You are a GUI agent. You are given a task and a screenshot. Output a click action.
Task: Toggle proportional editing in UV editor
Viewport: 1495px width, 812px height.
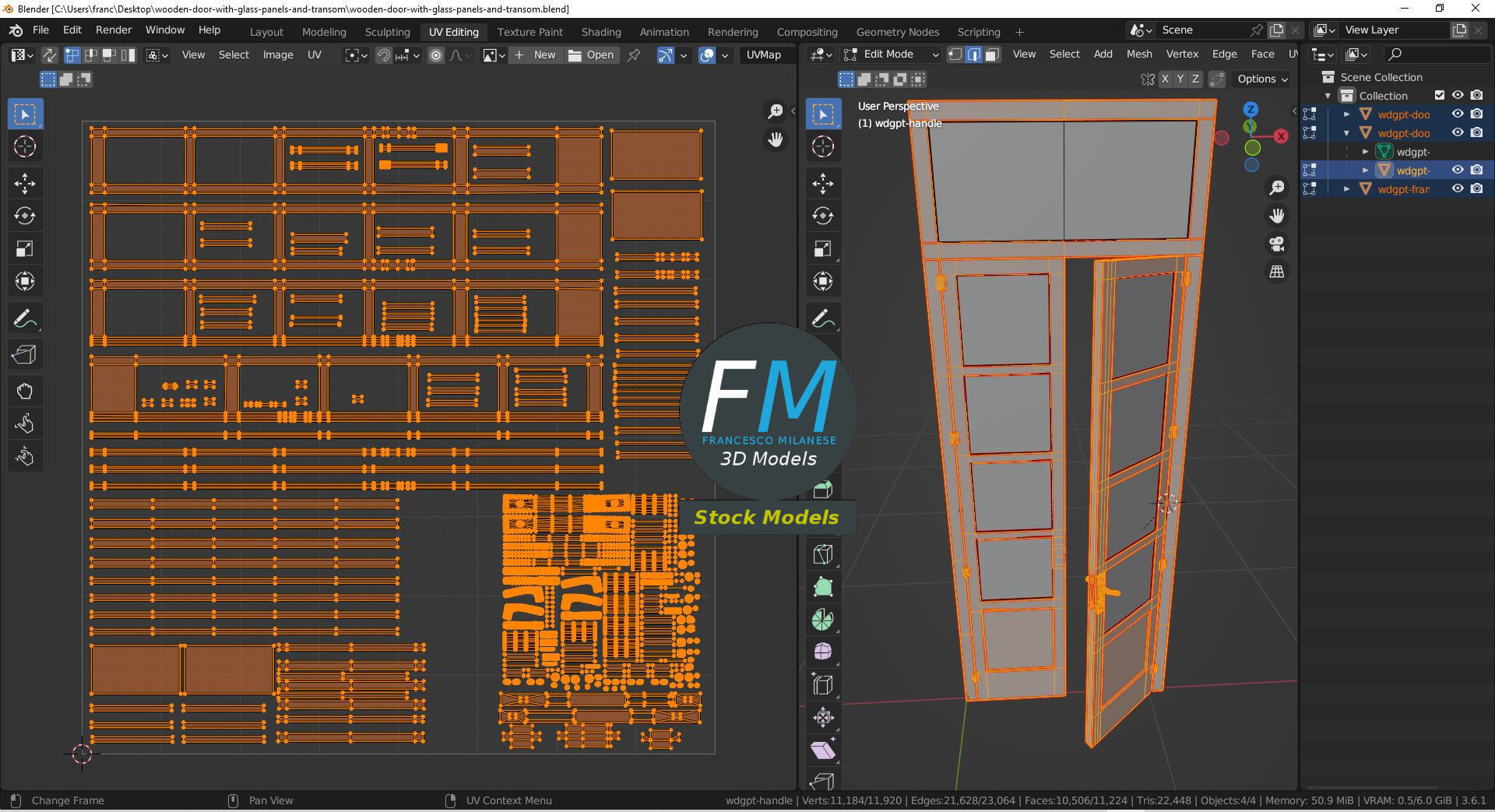[436, 54]
